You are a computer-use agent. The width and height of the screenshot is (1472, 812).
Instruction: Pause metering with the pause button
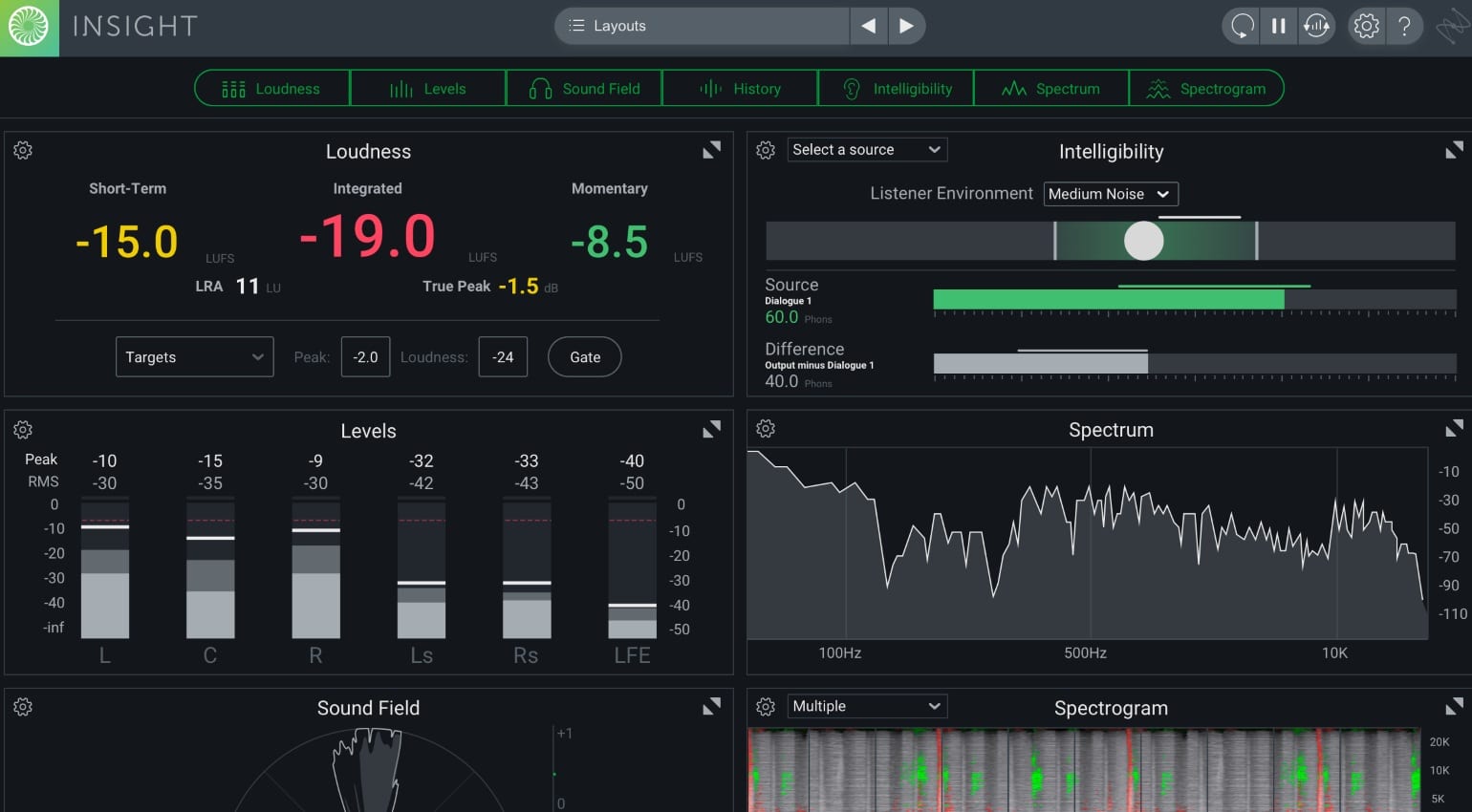click(1279, 26)
